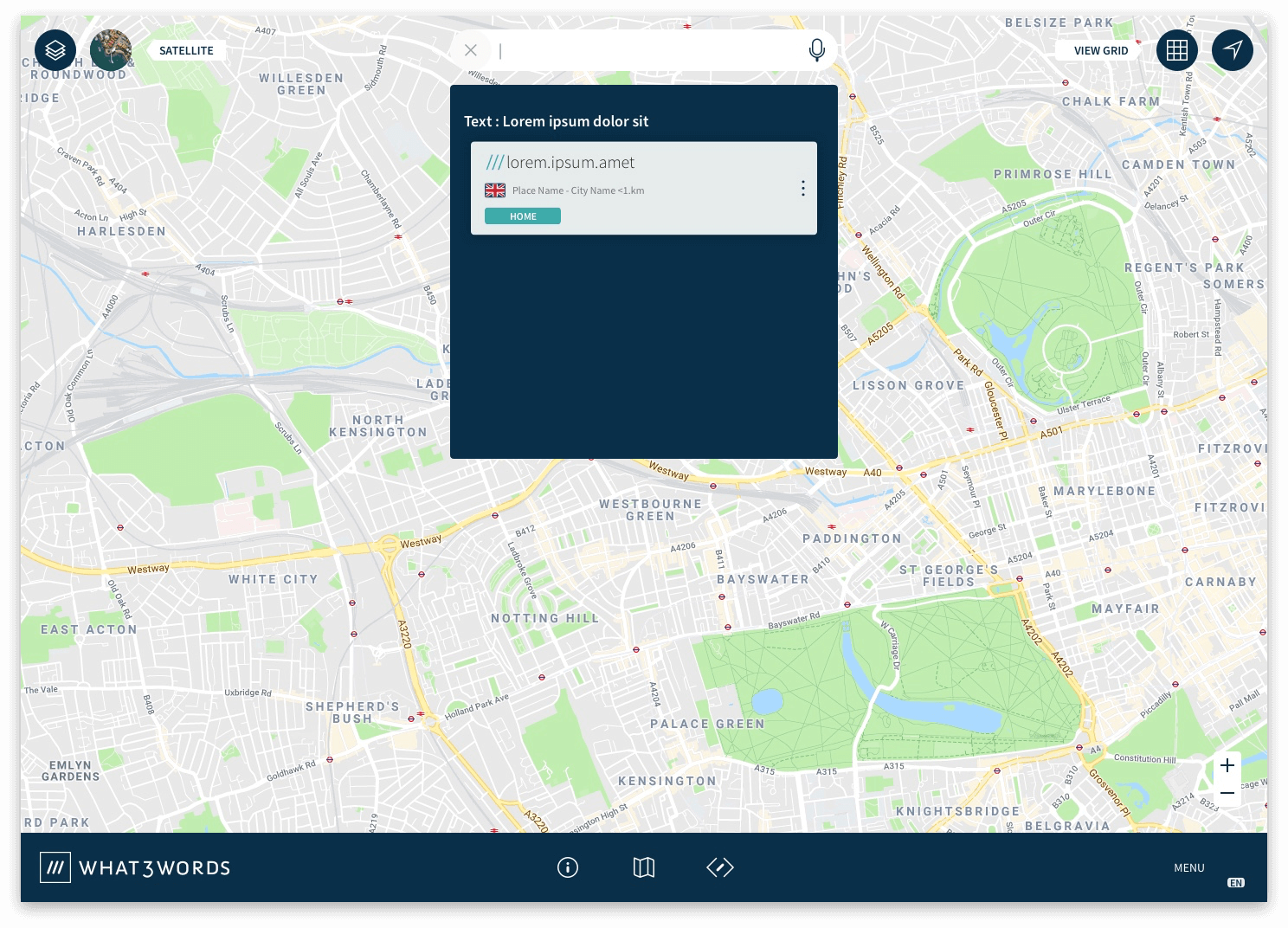This screenshot has height=928, width=1288.
Task: Toggle the grid view icon
Action: click(1177, 50)
